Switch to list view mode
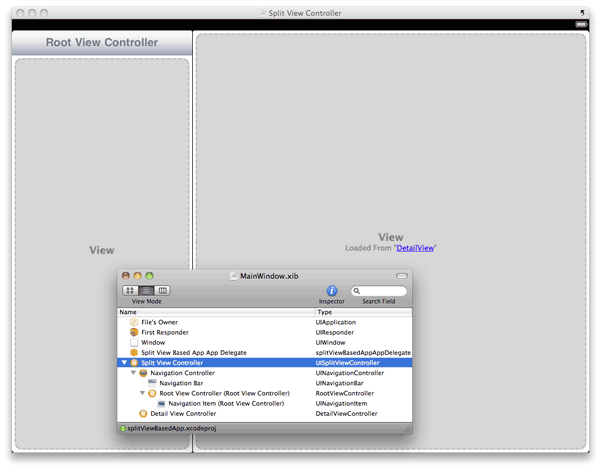 point(146,290)
